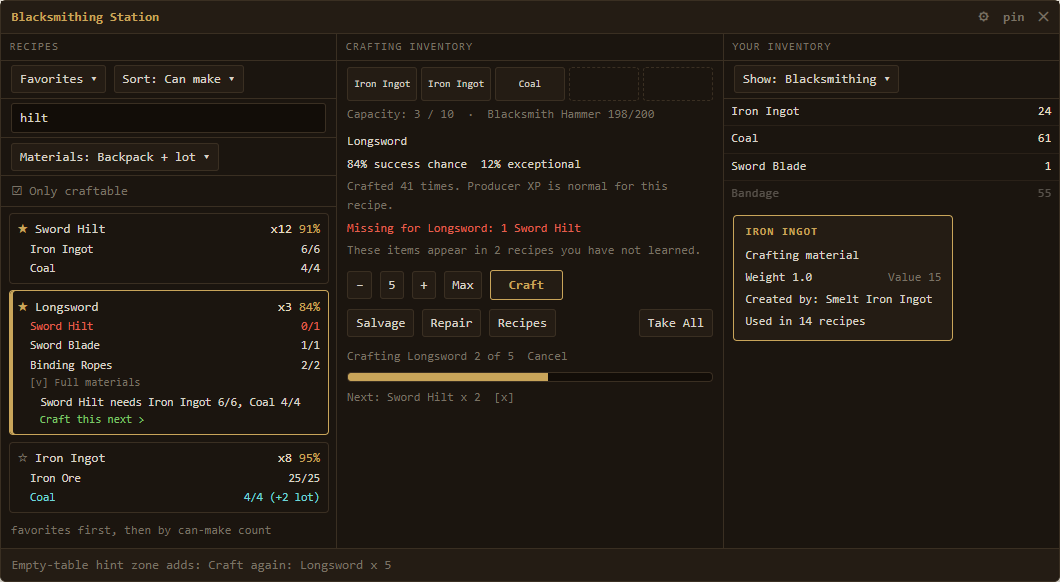
Task: Open the Sort: Can make dropdown
Action: coord(178,79)
